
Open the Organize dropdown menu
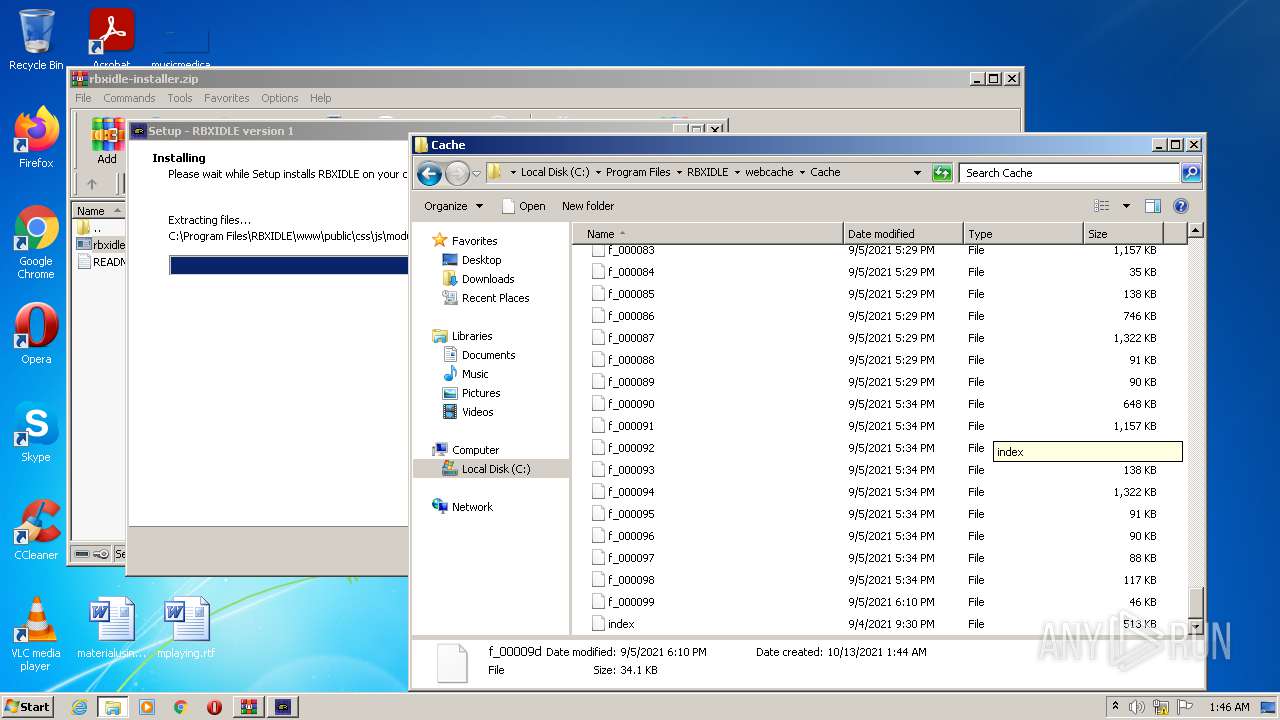[453, 206]
